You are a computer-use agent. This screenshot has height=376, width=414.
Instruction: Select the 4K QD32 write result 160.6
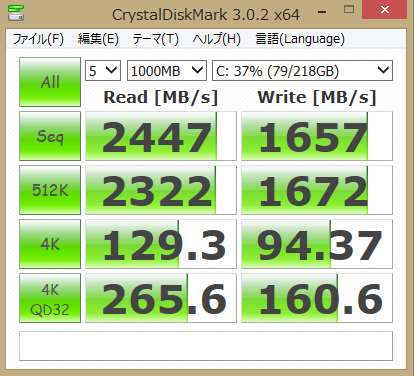317,298
